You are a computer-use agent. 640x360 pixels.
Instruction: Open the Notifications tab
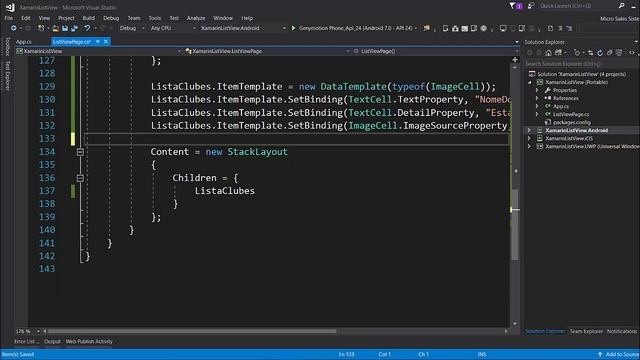[622, 331]
